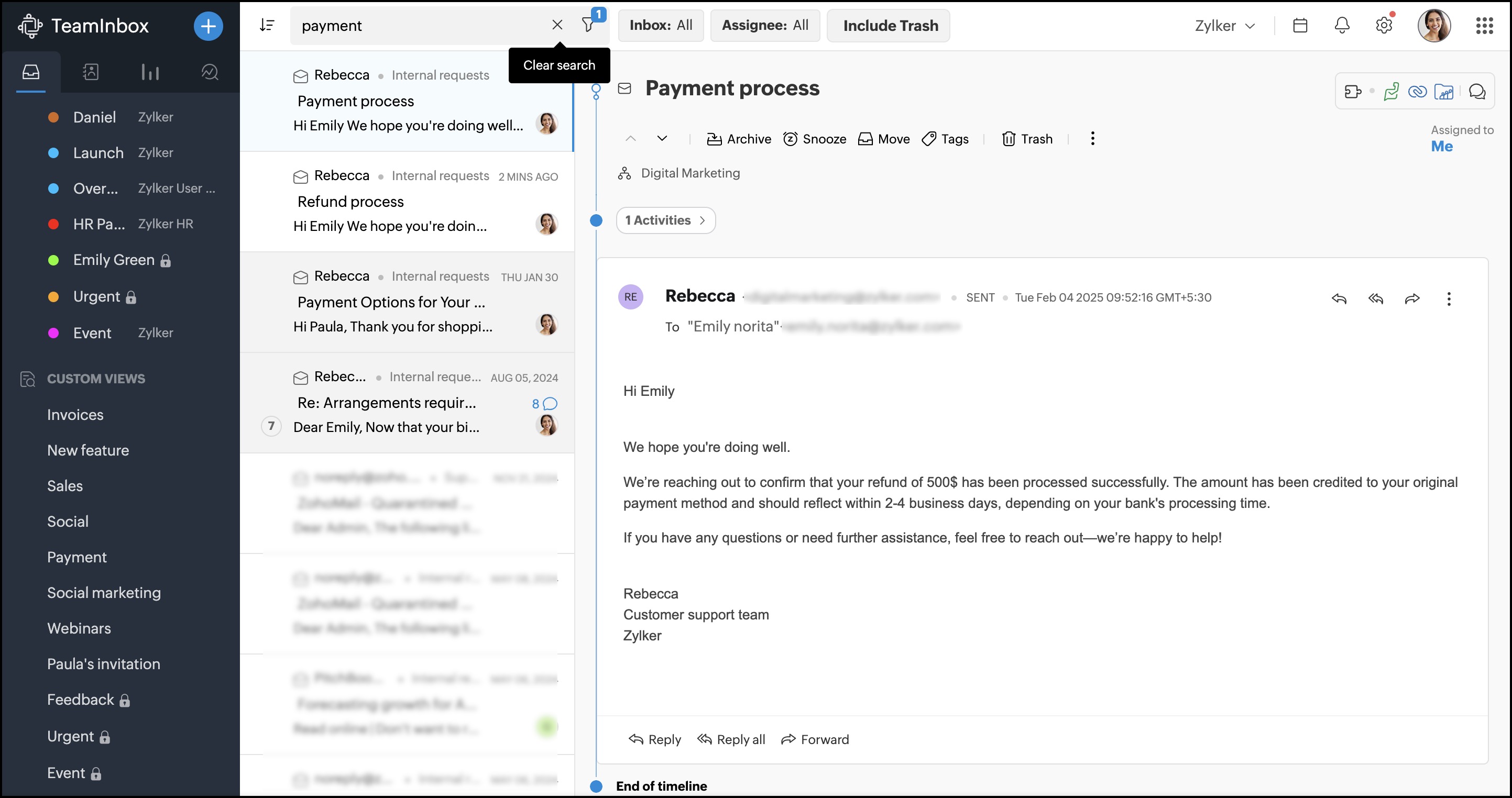The height and width of the screenshot is (798, 1512).
Task: Click the sort order icon beside search
Action: (267, 25)
